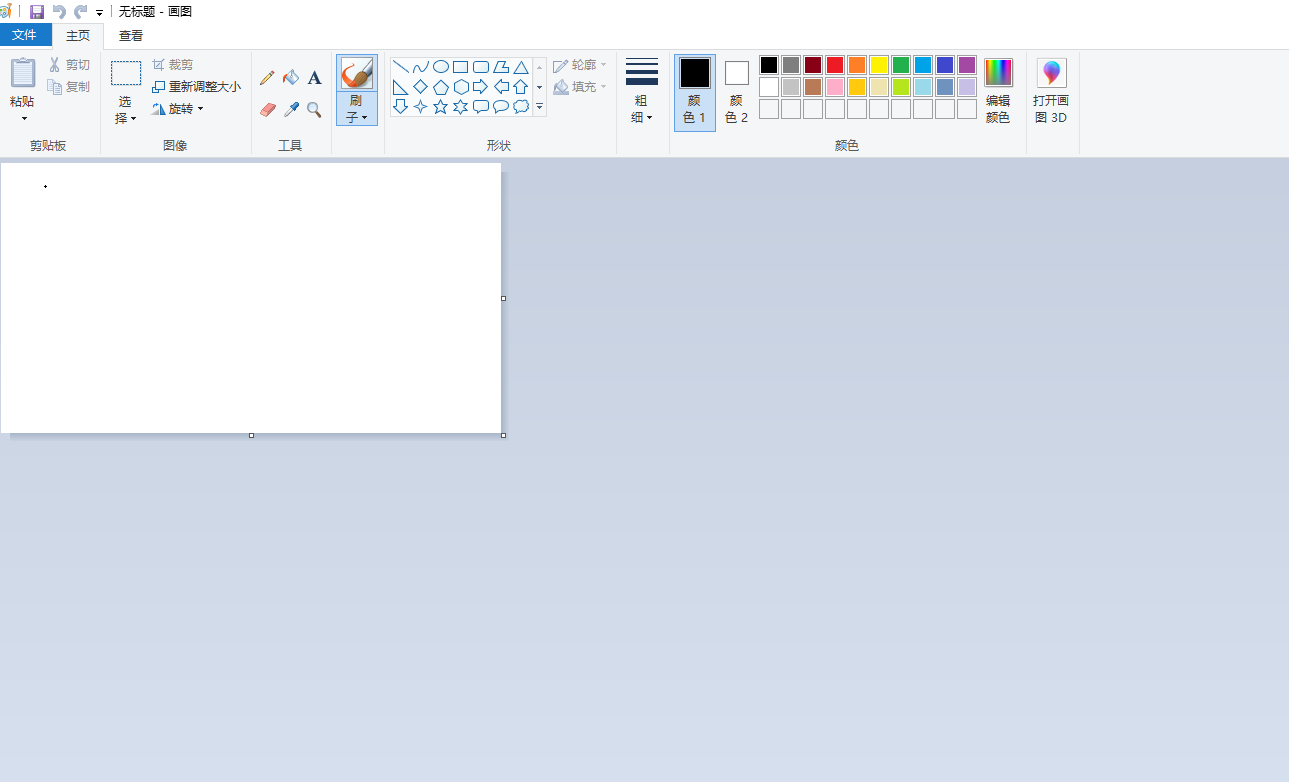
Task: Switch to the View tab
Action: point(131,35)
